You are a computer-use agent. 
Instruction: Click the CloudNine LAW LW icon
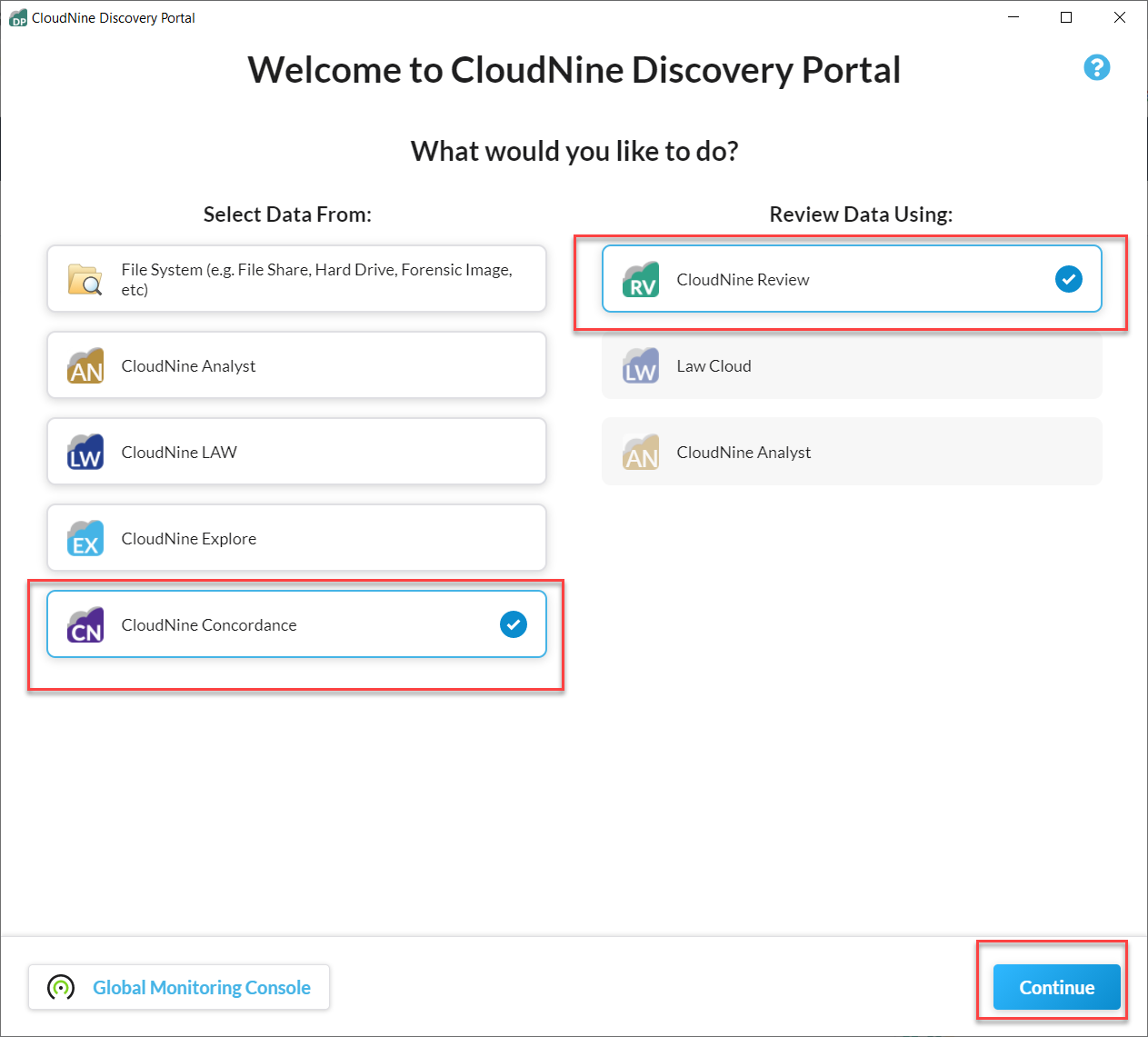point(85,452)
